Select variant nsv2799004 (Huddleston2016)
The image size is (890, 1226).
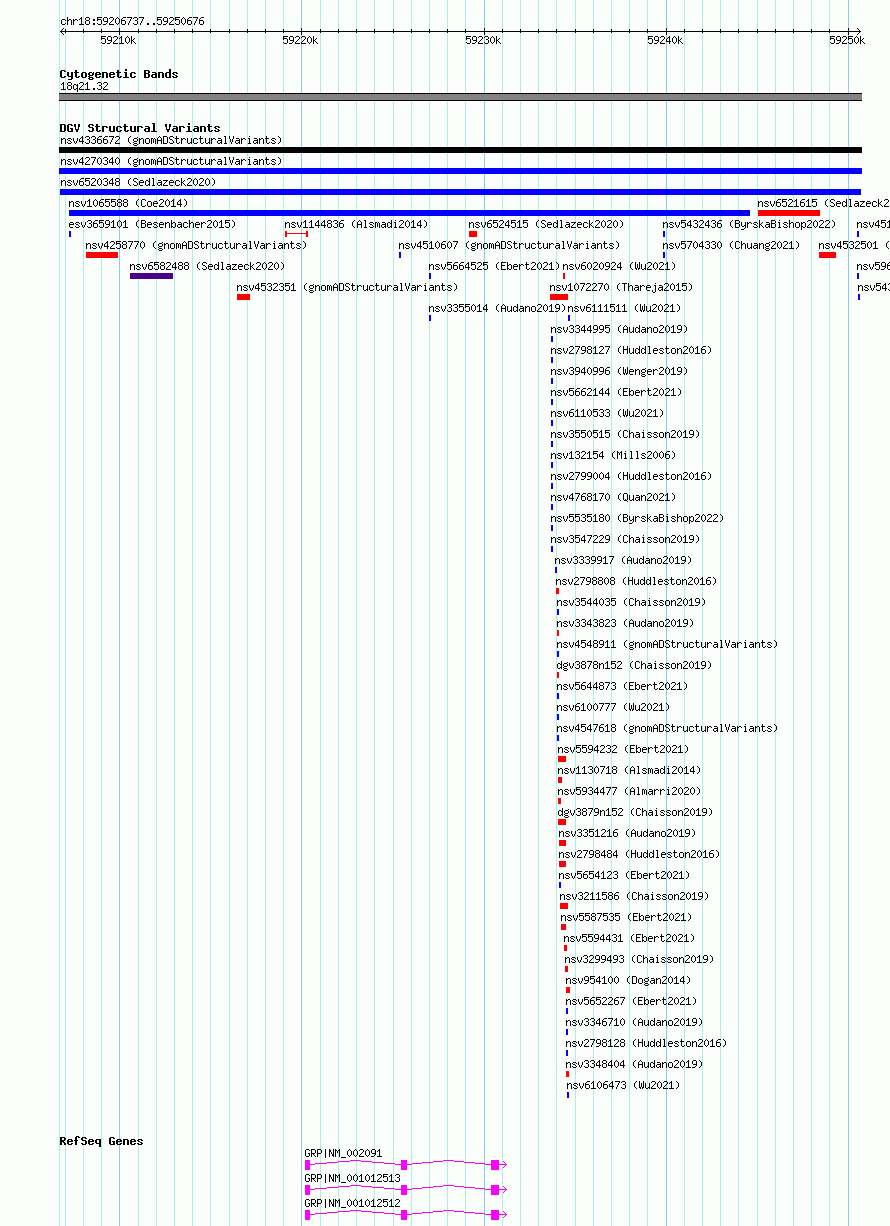pos(631,476)
